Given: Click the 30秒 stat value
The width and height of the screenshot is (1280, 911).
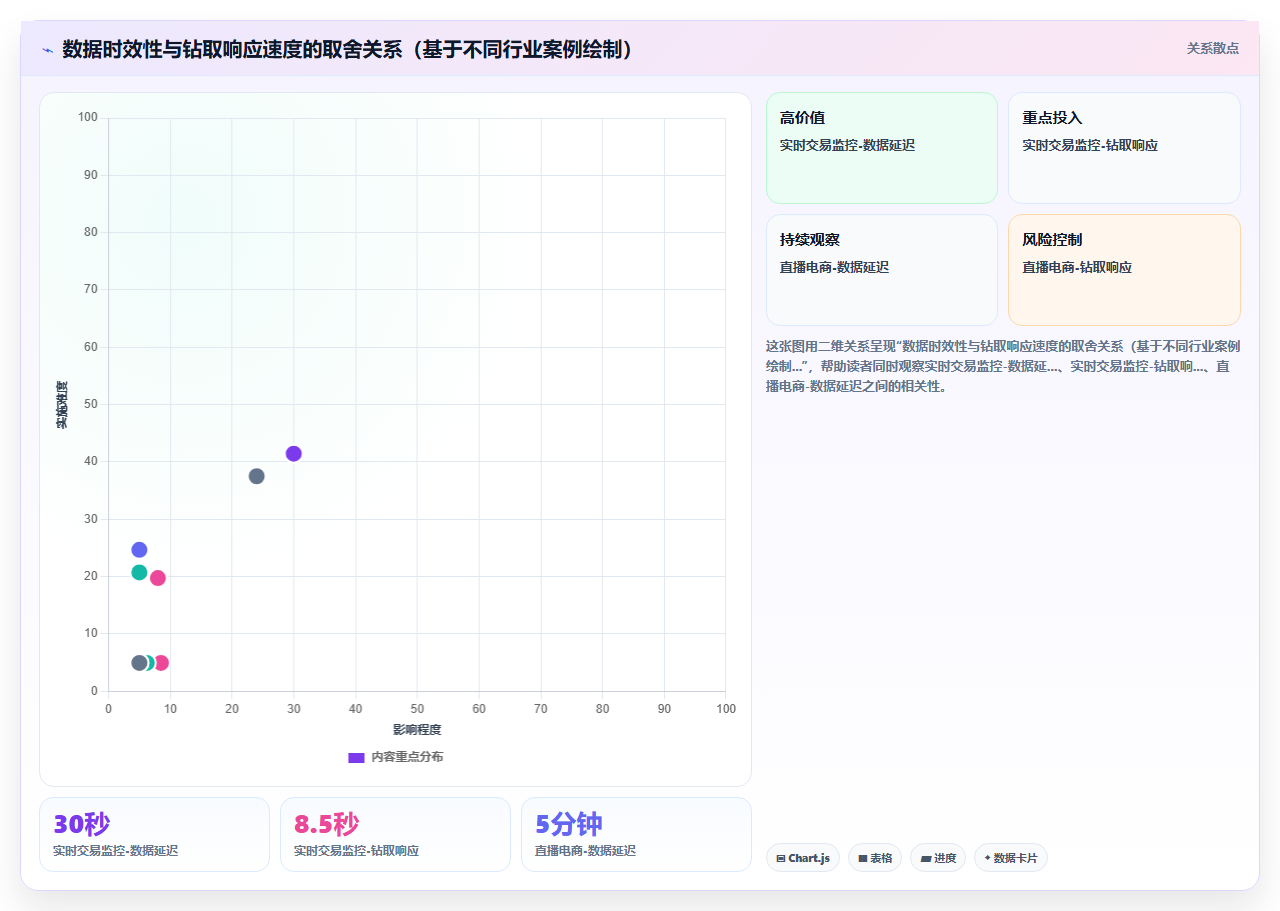Looking at the screenshot, I should (82, 824).
